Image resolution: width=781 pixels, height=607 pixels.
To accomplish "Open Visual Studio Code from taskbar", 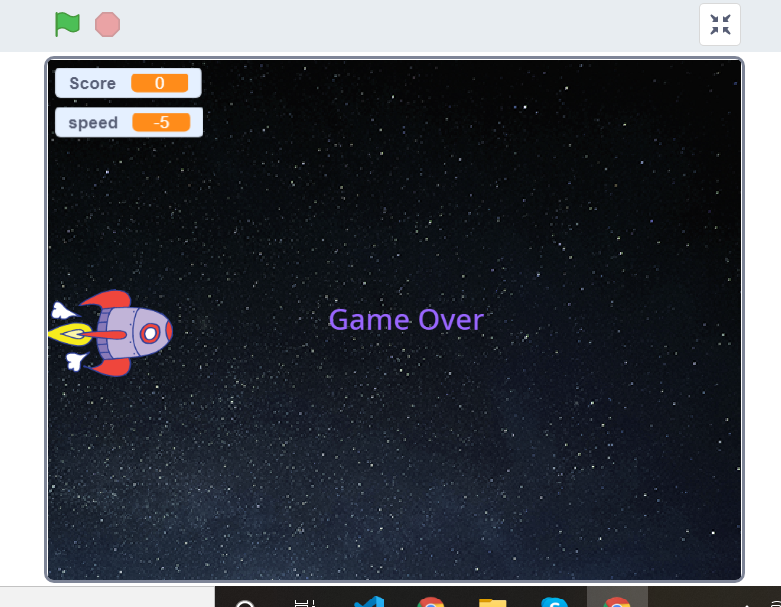I will pyautogui.click(x=369, y=601).
